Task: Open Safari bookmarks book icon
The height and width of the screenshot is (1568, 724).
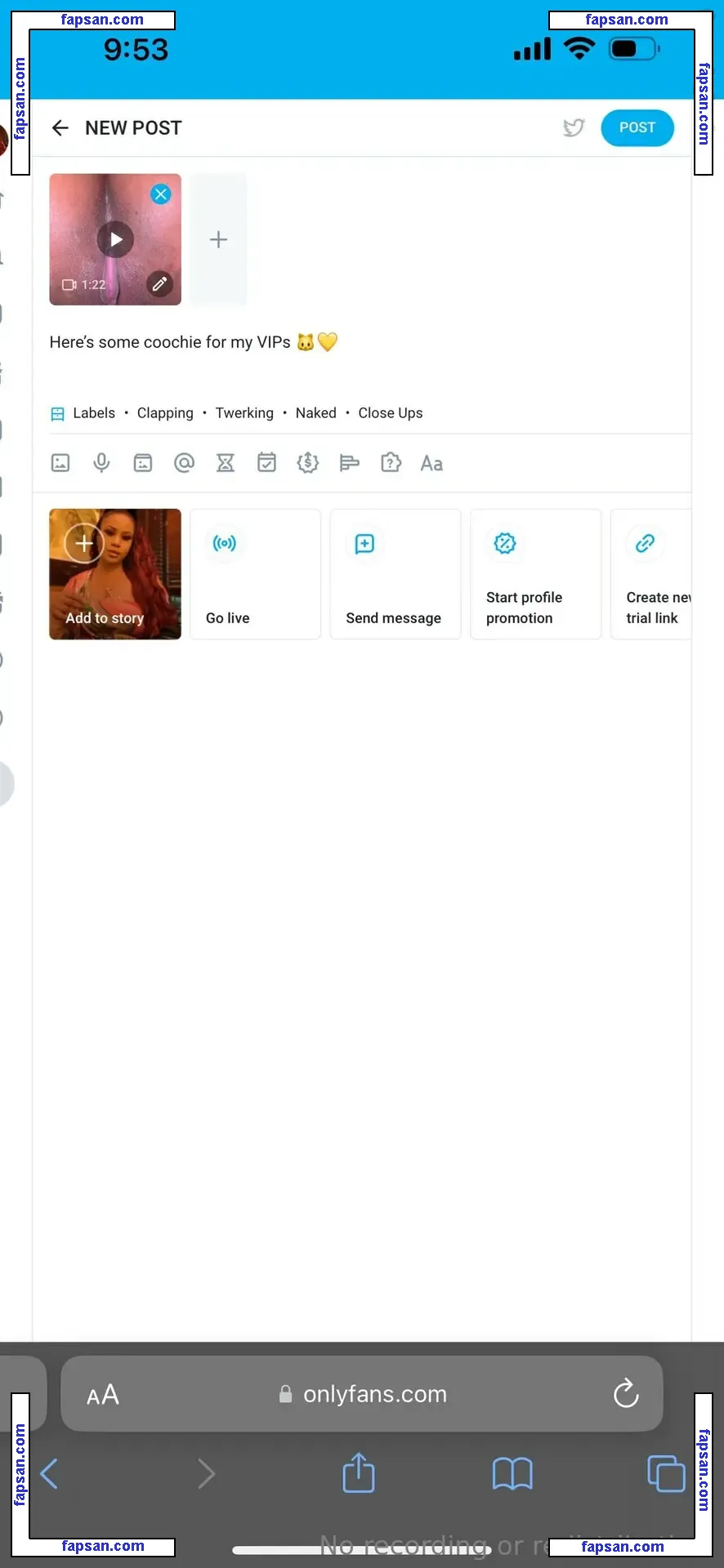Action: click(x=512, y=1474)
